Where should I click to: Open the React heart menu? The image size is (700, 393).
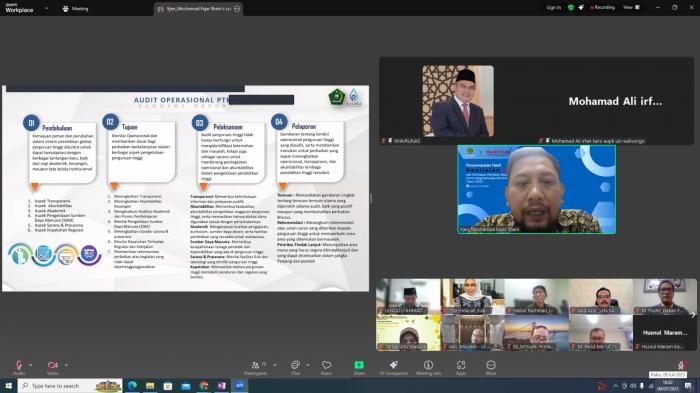(326, 368)
